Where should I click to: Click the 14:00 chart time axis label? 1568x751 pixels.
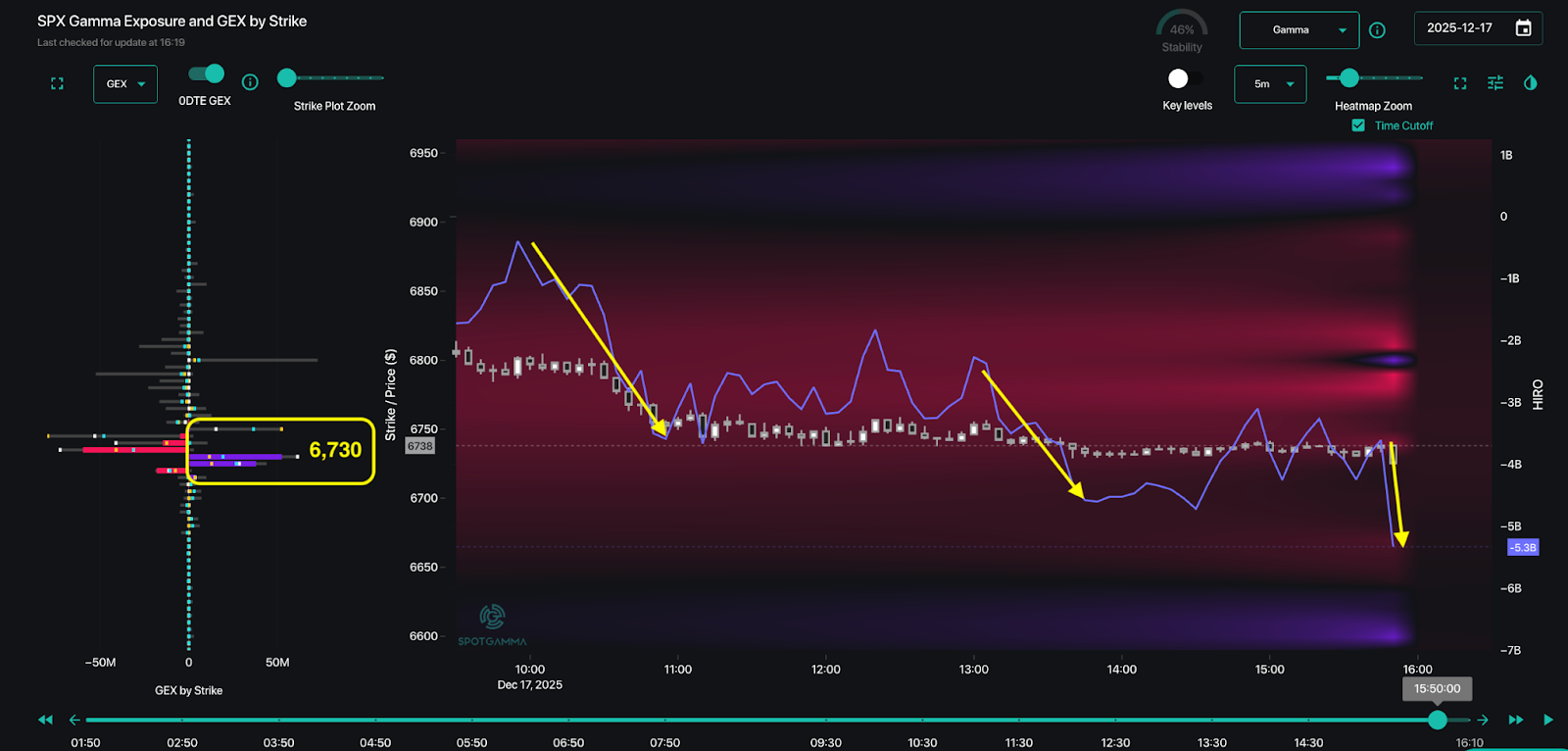click(x=1121, y=670)
